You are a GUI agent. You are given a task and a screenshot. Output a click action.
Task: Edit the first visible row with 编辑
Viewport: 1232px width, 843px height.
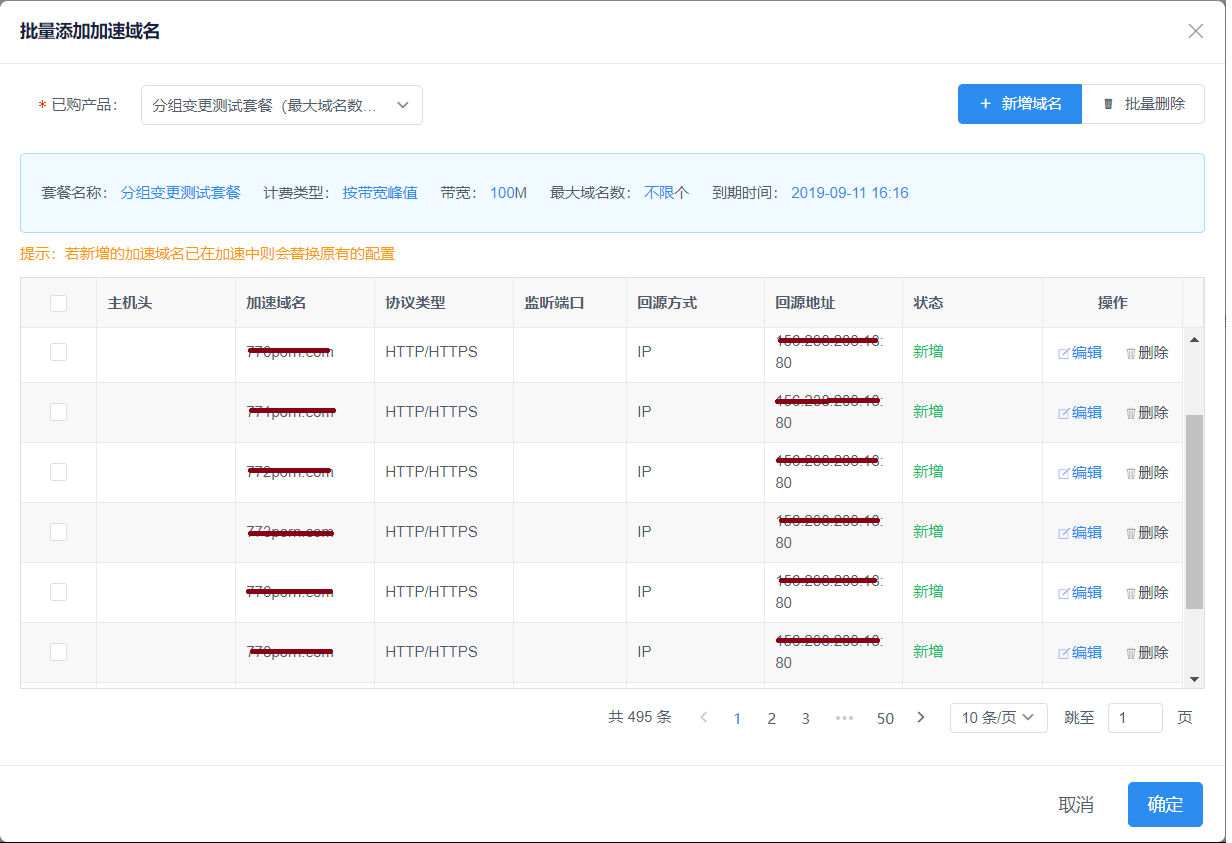[1080, 353]
